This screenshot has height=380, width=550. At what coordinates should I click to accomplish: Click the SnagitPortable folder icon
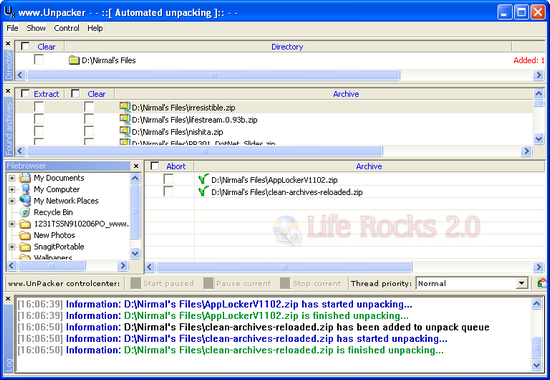tap(25, 246)
